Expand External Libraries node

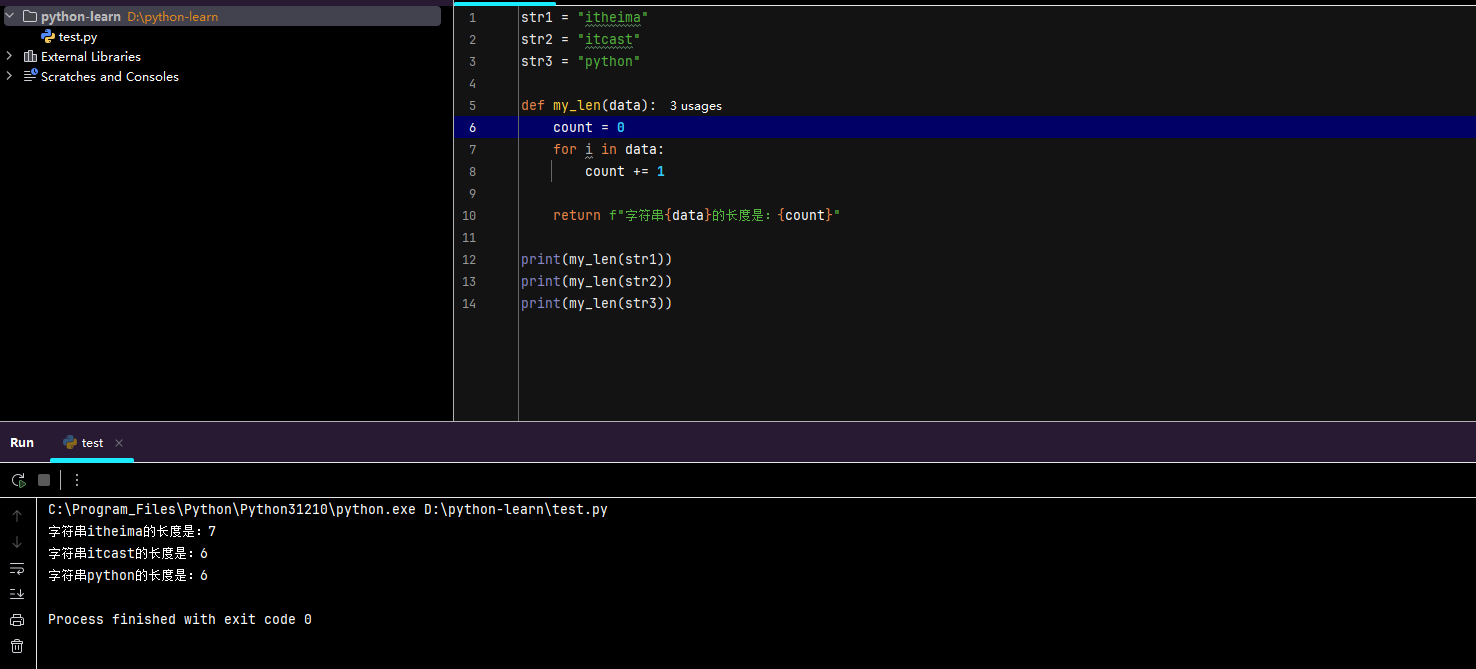click(9, 56)
